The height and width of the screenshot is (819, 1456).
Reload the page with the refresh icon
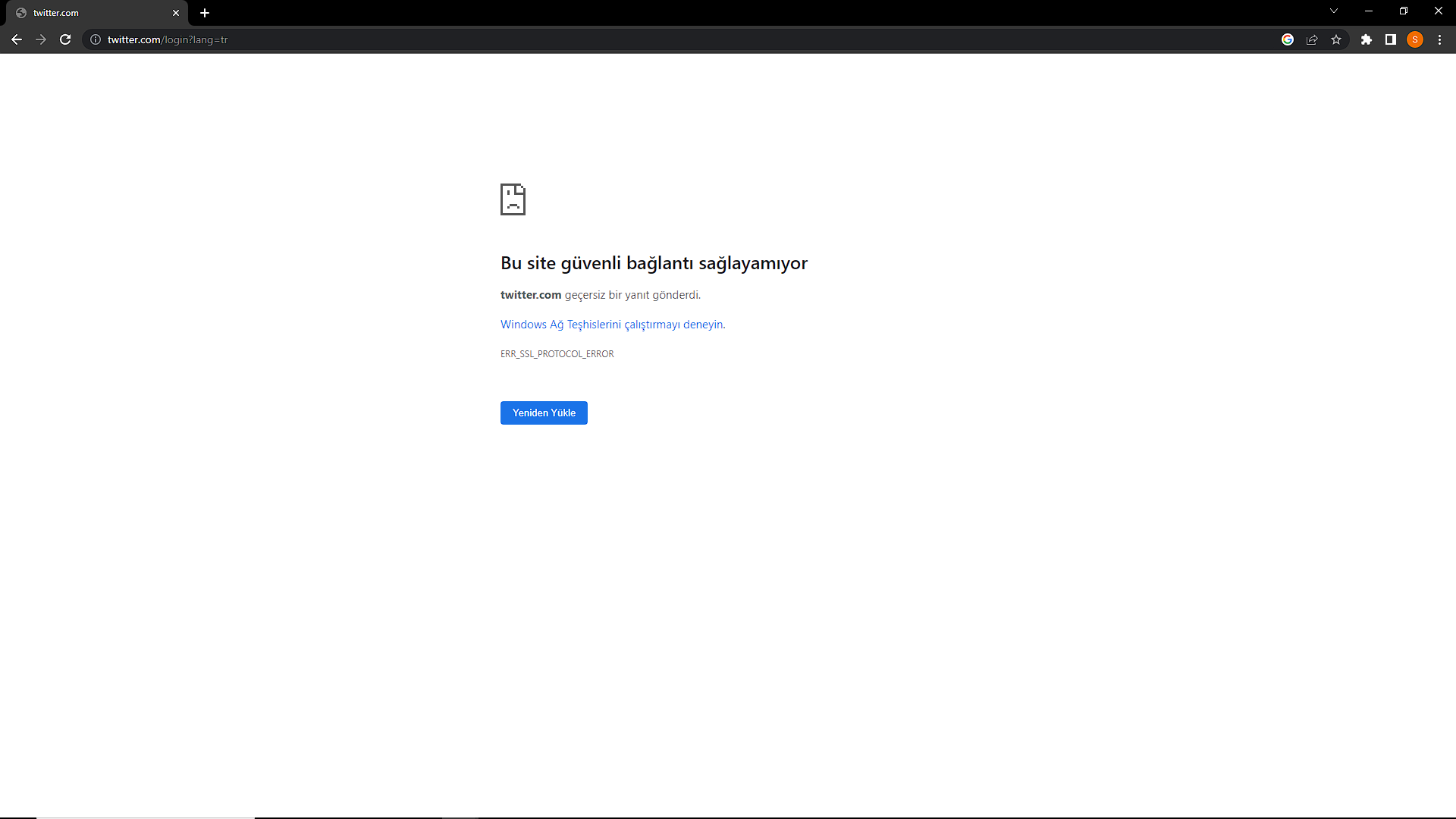65,39
